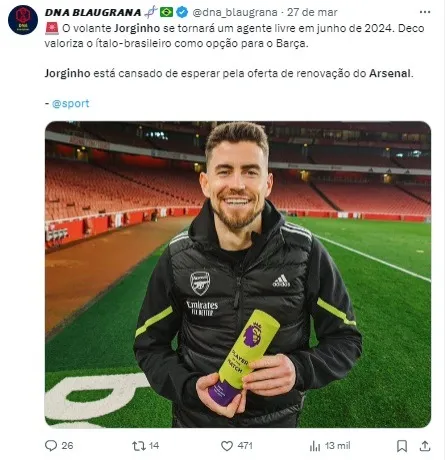Open the three-dot more options menu

[425, 12]
